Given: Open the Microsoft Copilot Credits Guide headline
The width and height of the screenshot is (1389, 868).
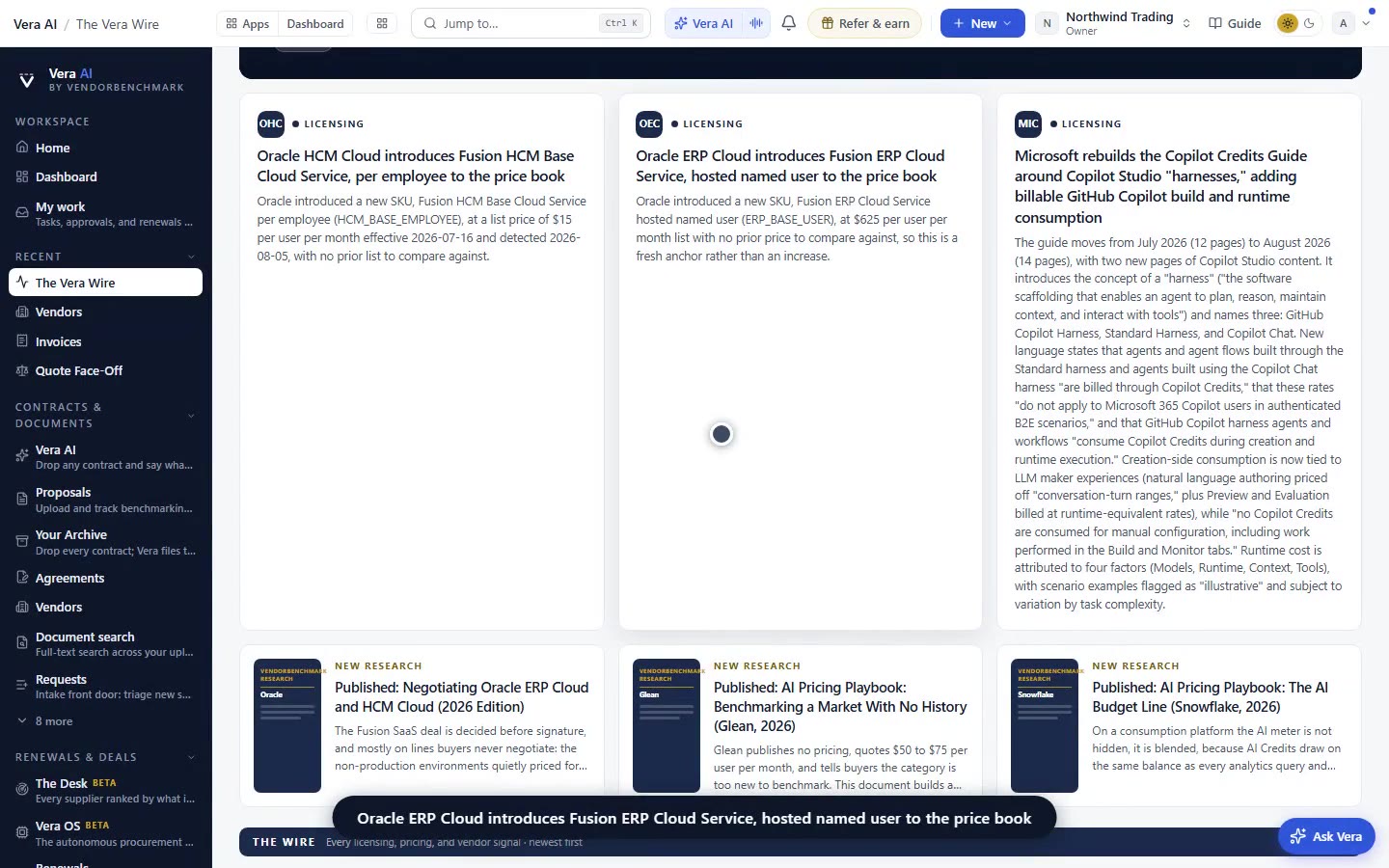Looking at the screenshot, I should pos(1160,186).
